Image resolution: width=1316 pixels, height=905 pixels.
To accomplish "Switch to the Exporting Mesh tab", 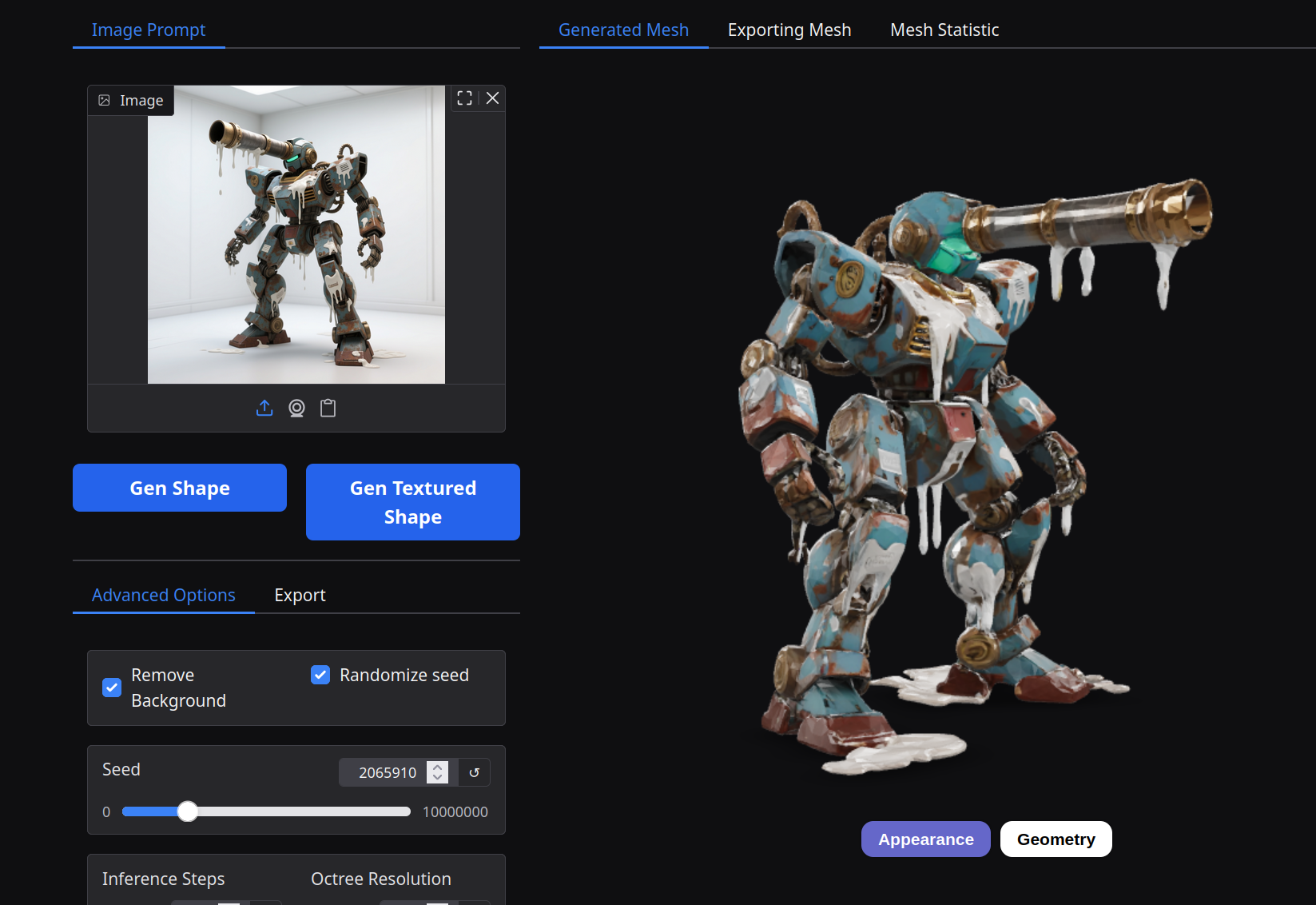I will point(789,30).
